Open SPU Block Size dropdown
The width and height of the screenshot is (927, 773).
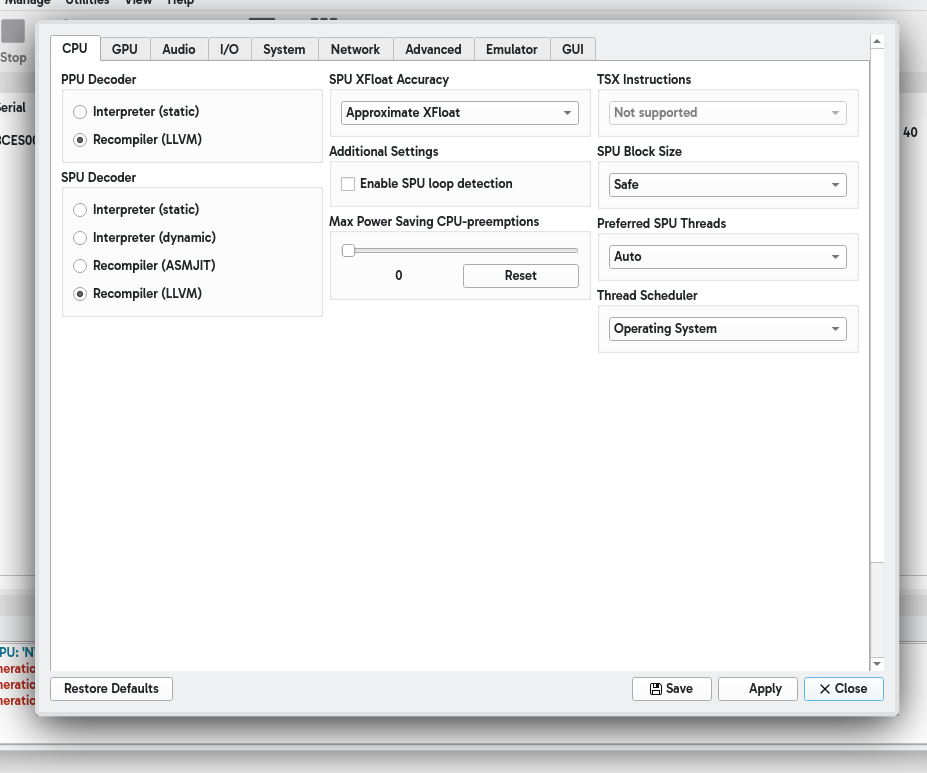[727, 185]
